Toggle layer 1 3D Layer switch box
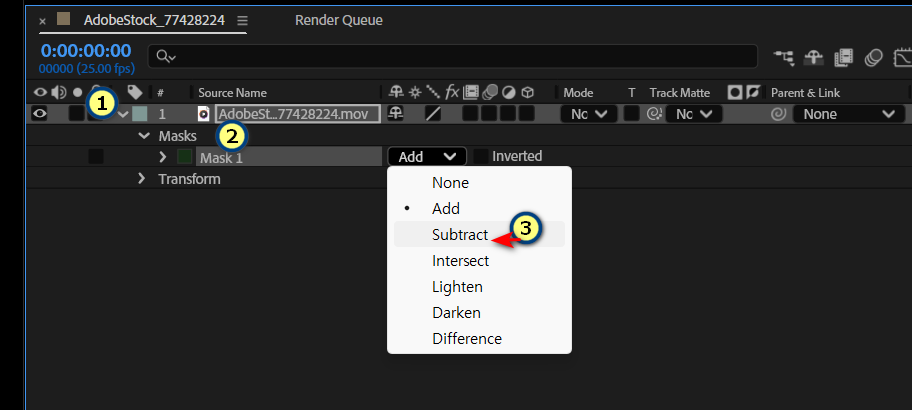The image size is (912, 410). point(527,113)
